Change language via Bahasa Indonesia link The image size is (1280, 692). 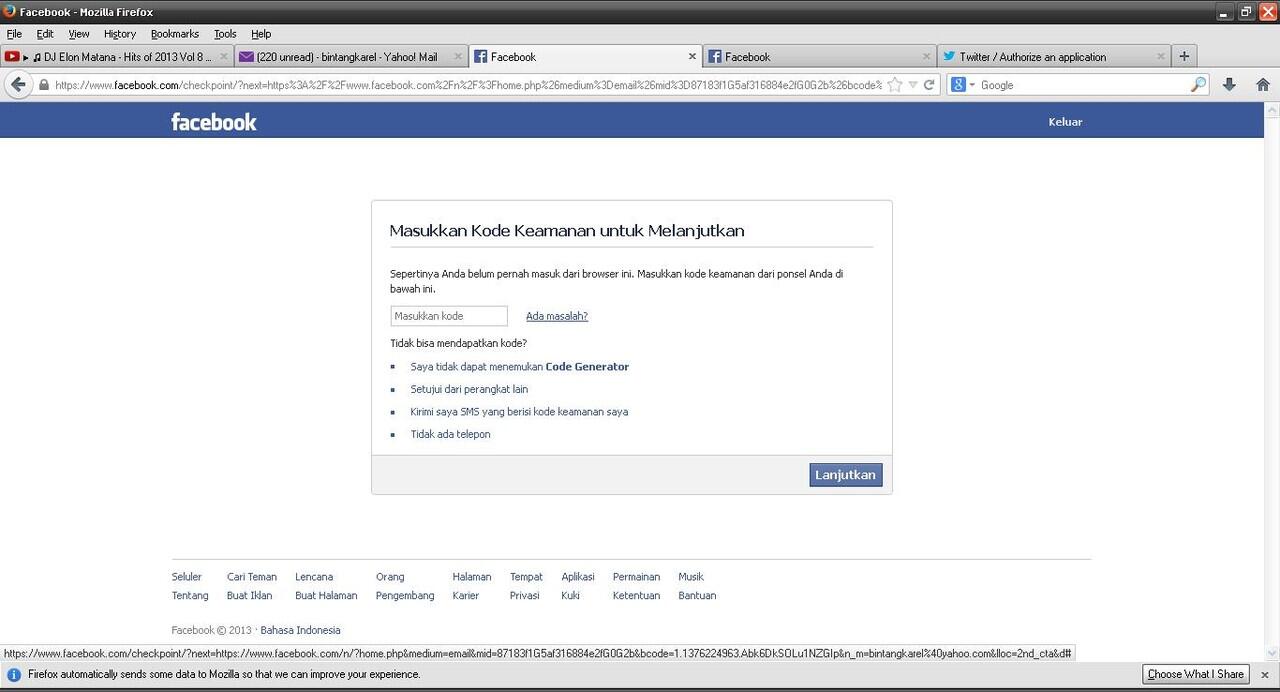[300, 631]
